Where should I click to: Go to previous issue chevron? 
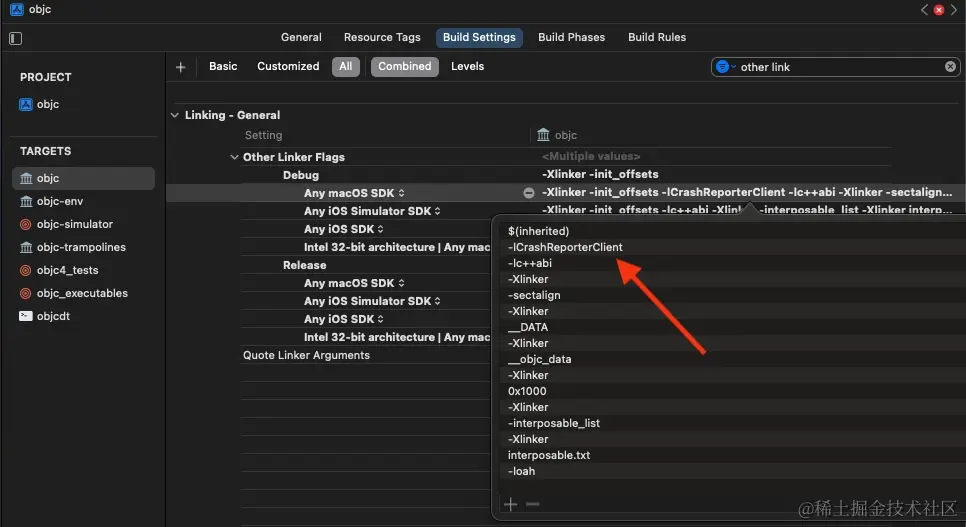tap(924, 10)
